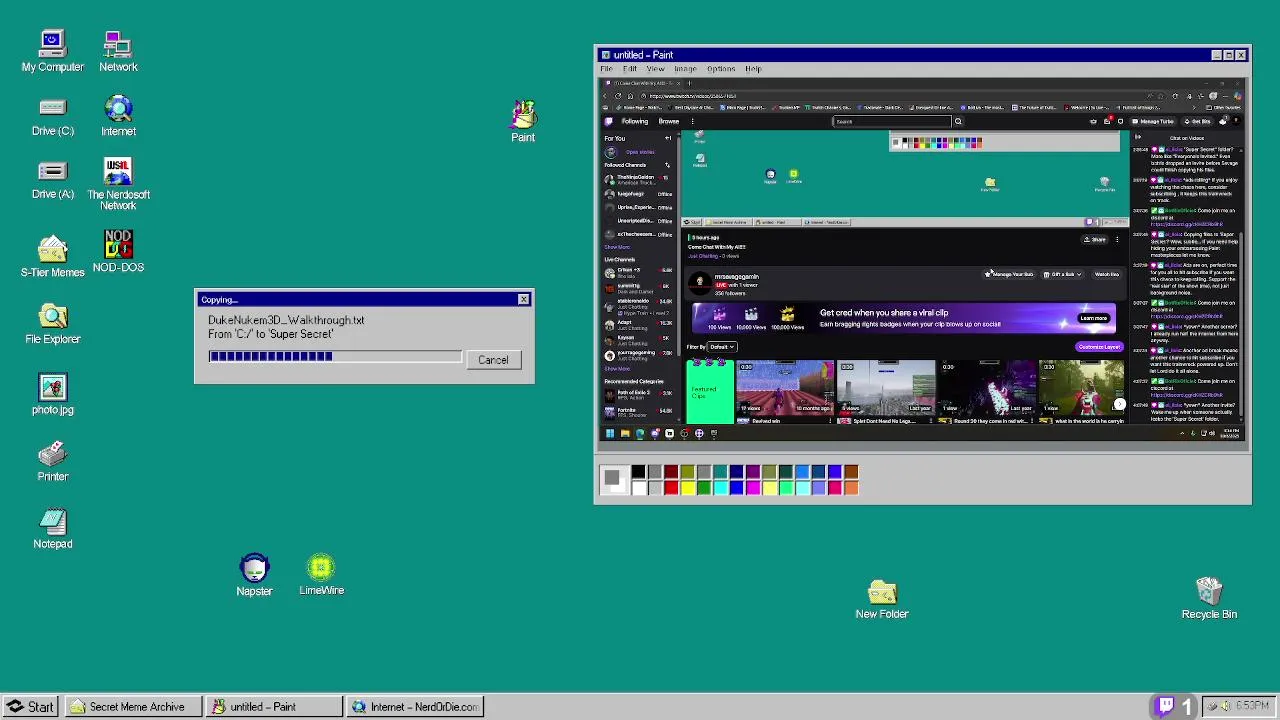
Task: Switch to Internet - NerdOrDie.com taskbar button
Action: (x=413, y=707)
